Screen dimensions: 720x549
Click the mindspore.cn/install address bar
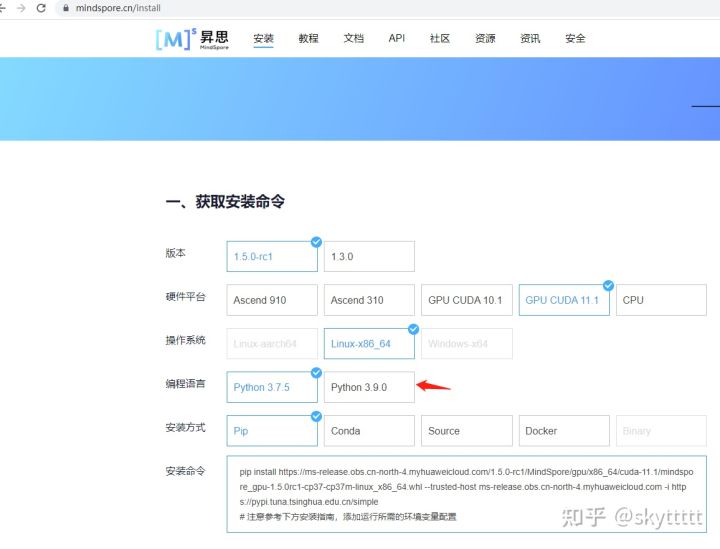(x=386, y=8)
